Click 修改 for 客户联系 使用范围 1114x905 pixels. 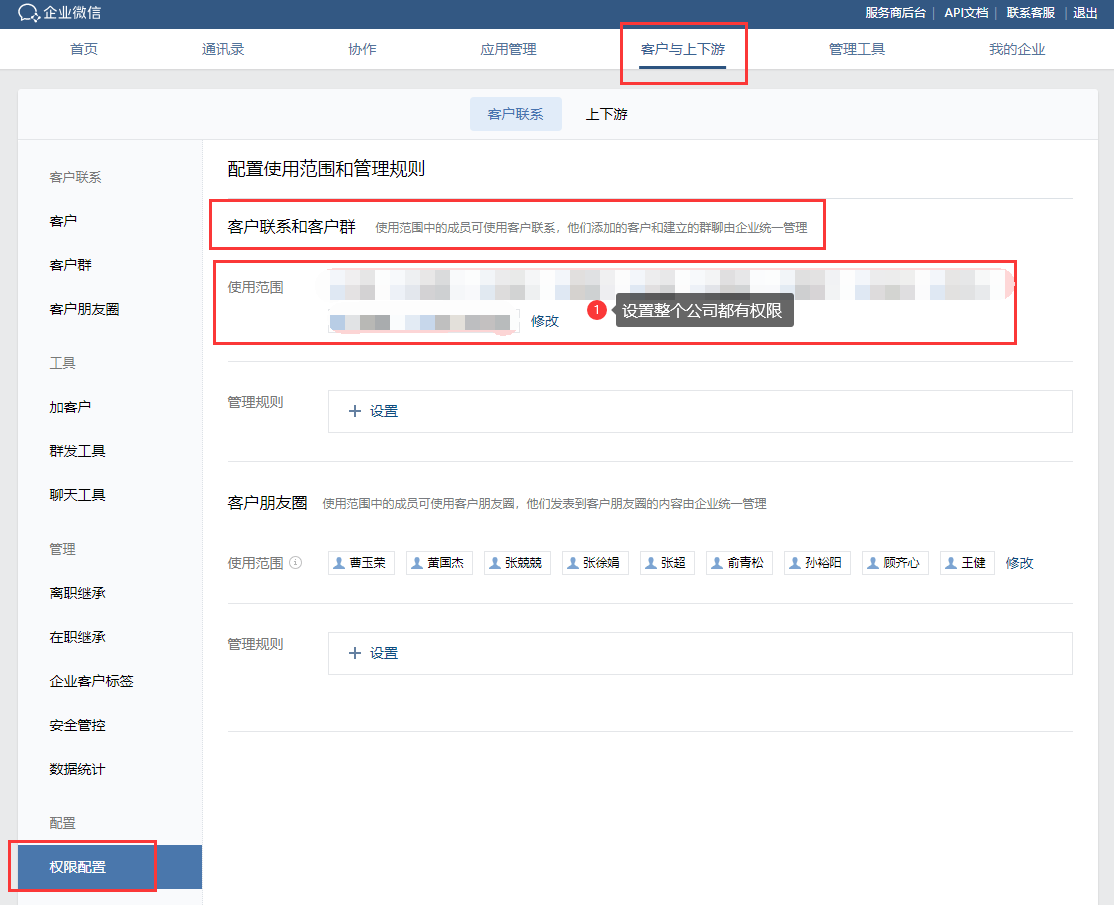click(x=545, y=321)
